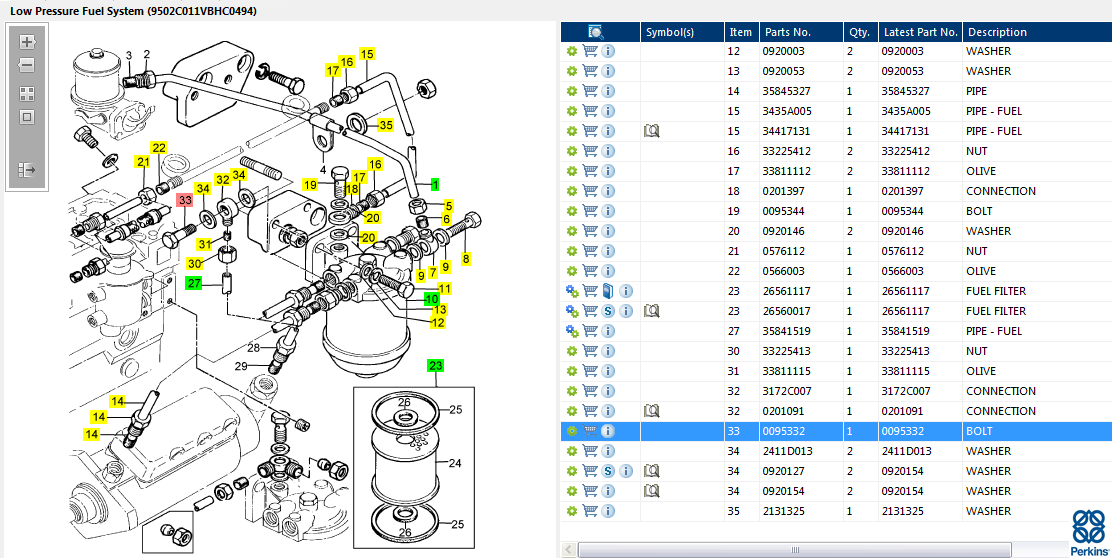The height and width of the screenshot is (558, 1112).
Task: Click the S icon for part 0920127
Action: click(608, 471)
